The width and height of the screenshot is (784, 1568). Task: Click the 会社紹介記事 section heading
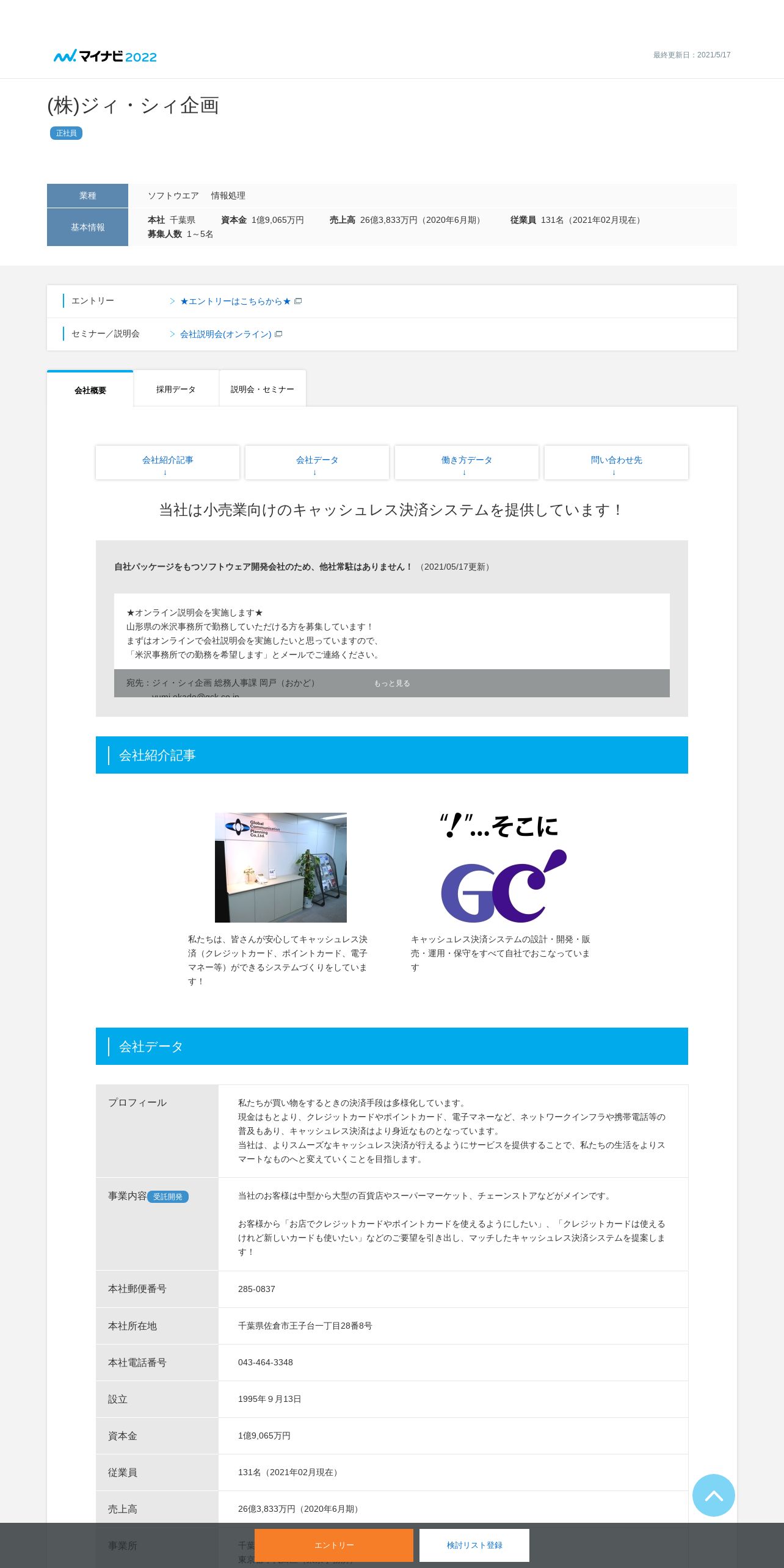point(392,755)
